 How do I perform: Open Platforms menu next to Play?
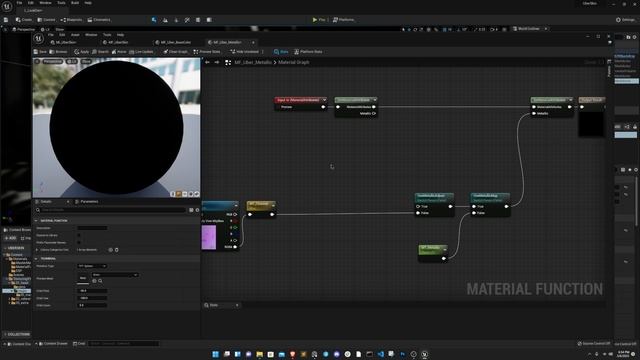coord(344,20)
